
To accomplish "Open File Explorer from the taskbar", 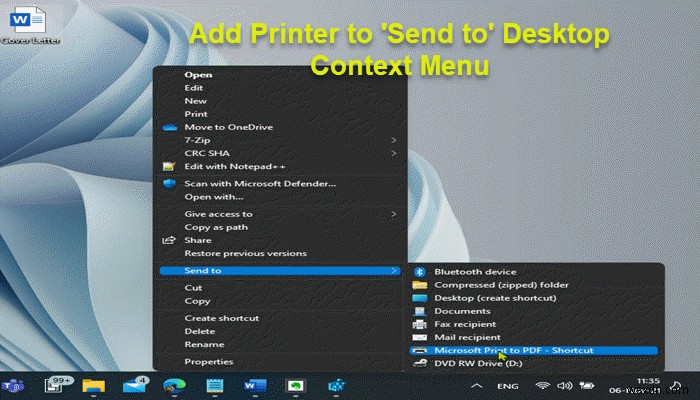I will (93, 386).
